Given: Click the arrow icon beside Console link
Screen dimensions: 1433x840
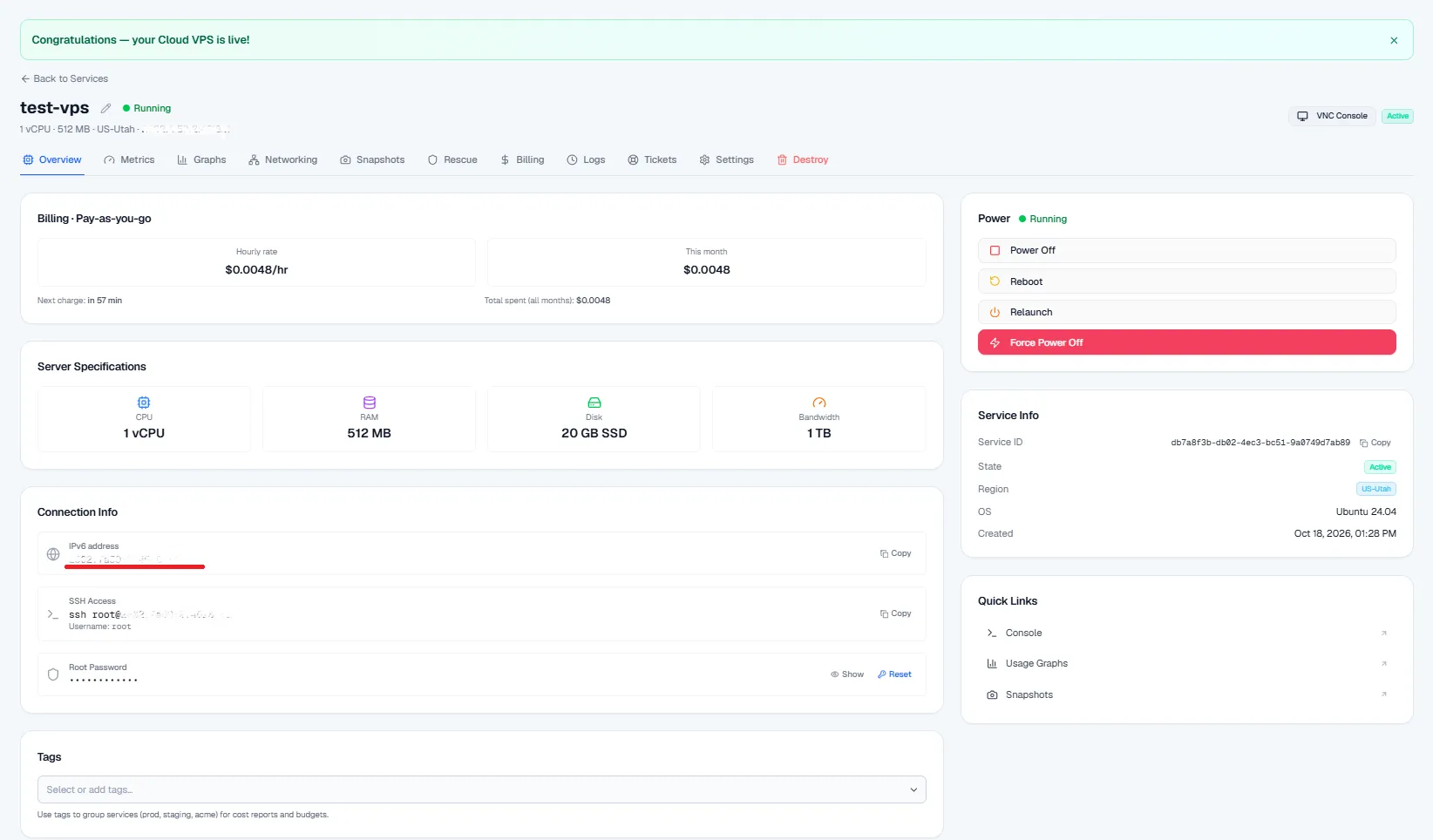Looking at the screenshot, I should pos(1384,633).
